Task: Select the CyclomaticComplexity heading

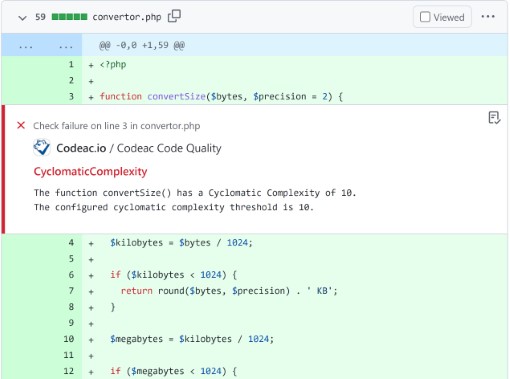Action: (x=90, y=171)
